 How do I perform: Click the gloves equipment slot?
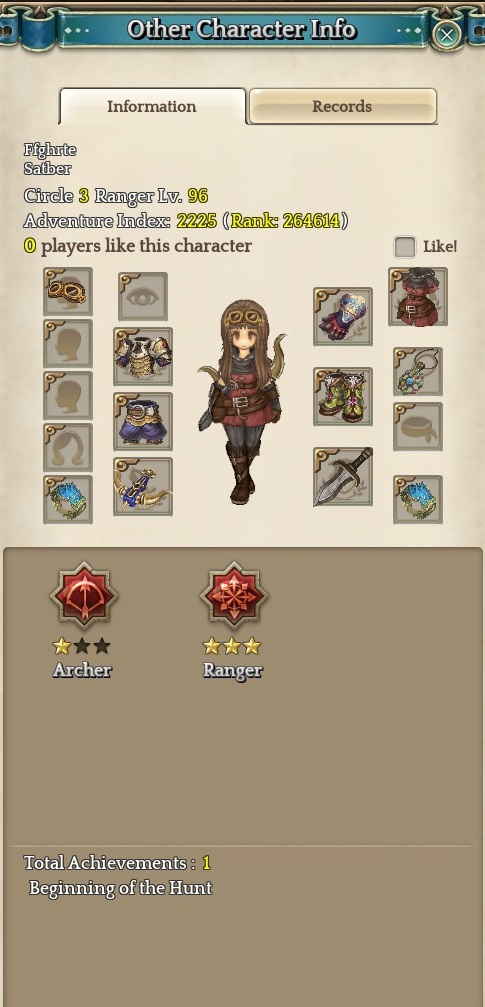(343, 316)
